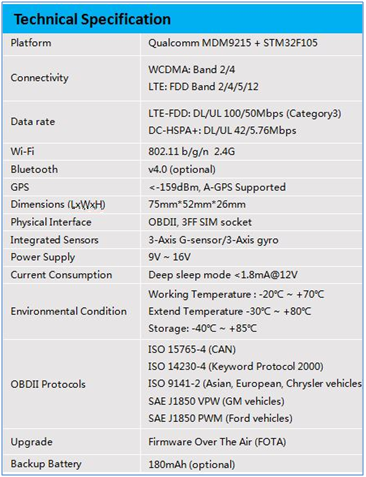This screenshot has height=477, width=366.
Task: Click ISO 15765-4 (CAN) protocol line
Action: tap(192, 349)
